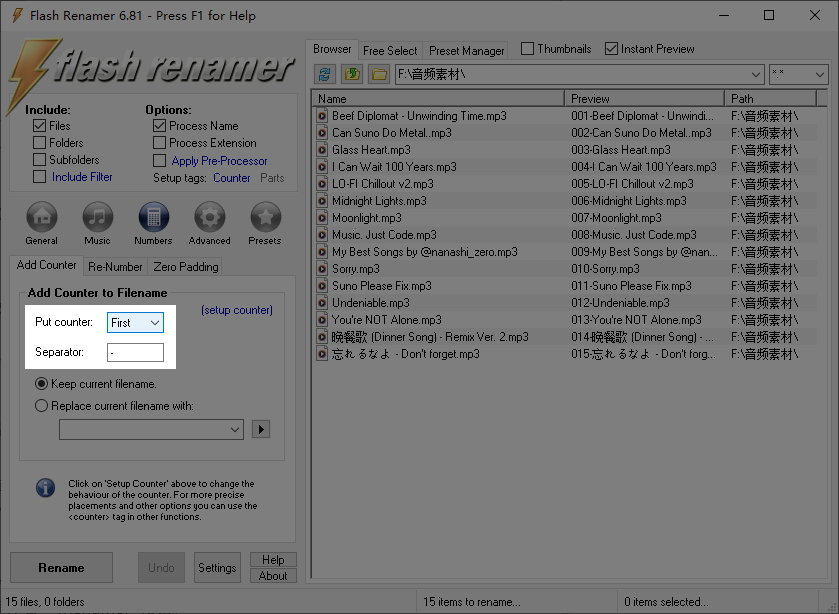The width and height of the screenshot is (839, 614).
Task: Click the icon of Can Suno Do Metal..mp3
Action: click(322, 133)
